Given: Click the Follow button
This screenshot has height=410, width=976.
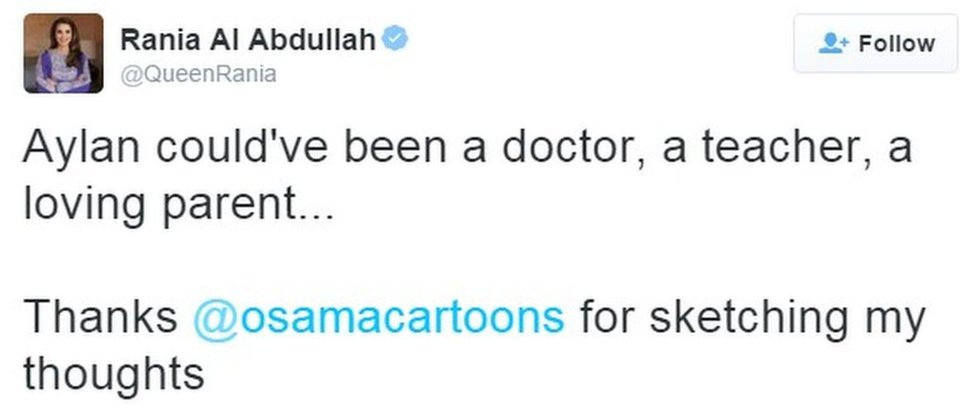Looking at the screenshot, I should (875, 43).
